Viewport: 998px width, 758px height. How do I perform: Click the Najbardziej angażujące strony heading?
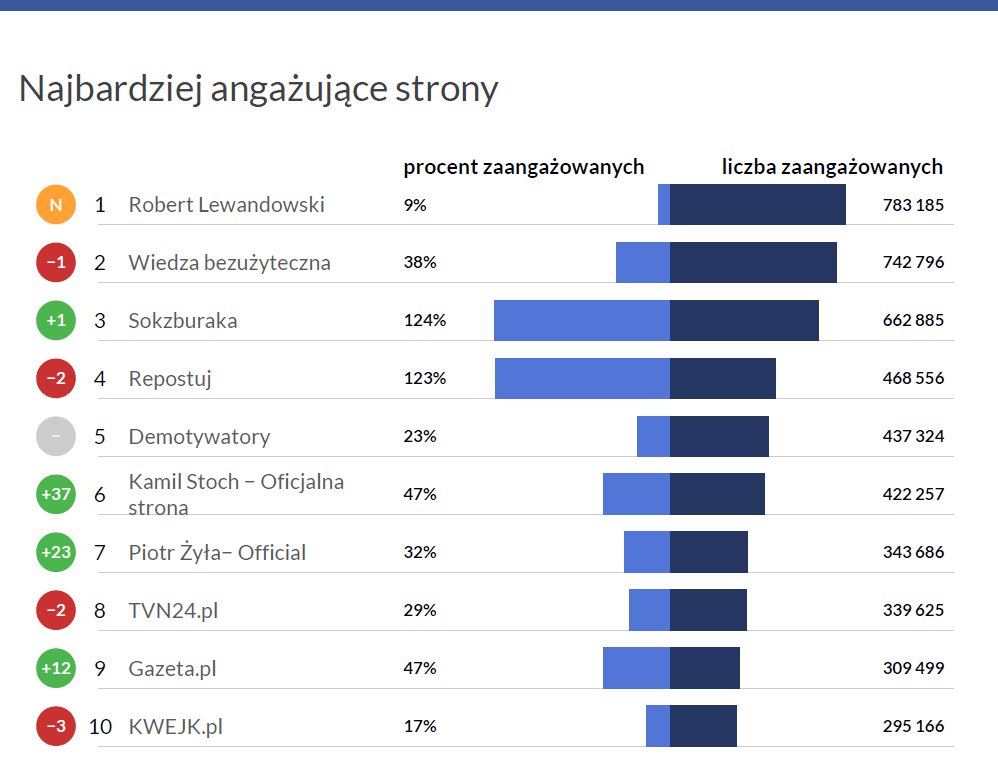[x=258, y=89]
